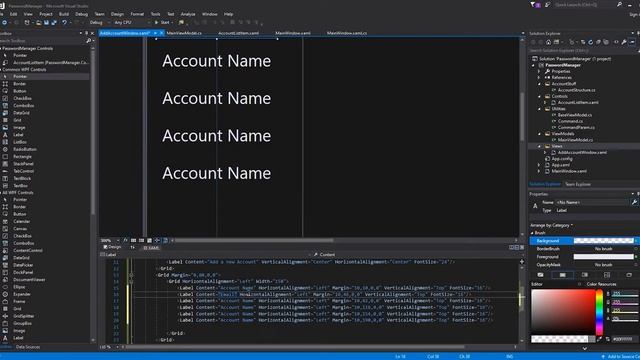Open the Data Sources tab at bottom left

(x=28, y=347)
